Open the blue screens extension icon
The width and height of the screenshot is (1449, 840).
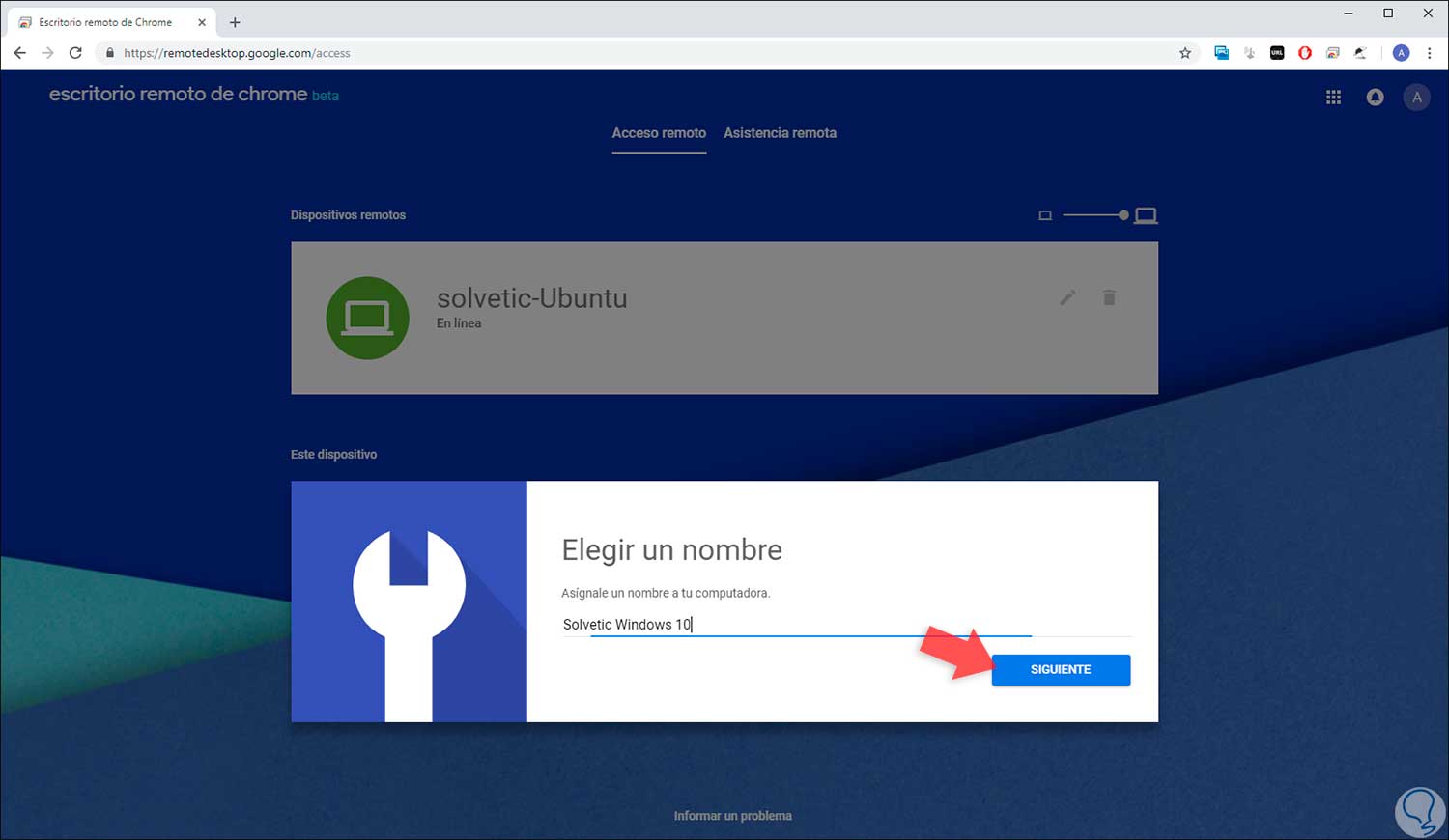click(x=1222, y=53)
